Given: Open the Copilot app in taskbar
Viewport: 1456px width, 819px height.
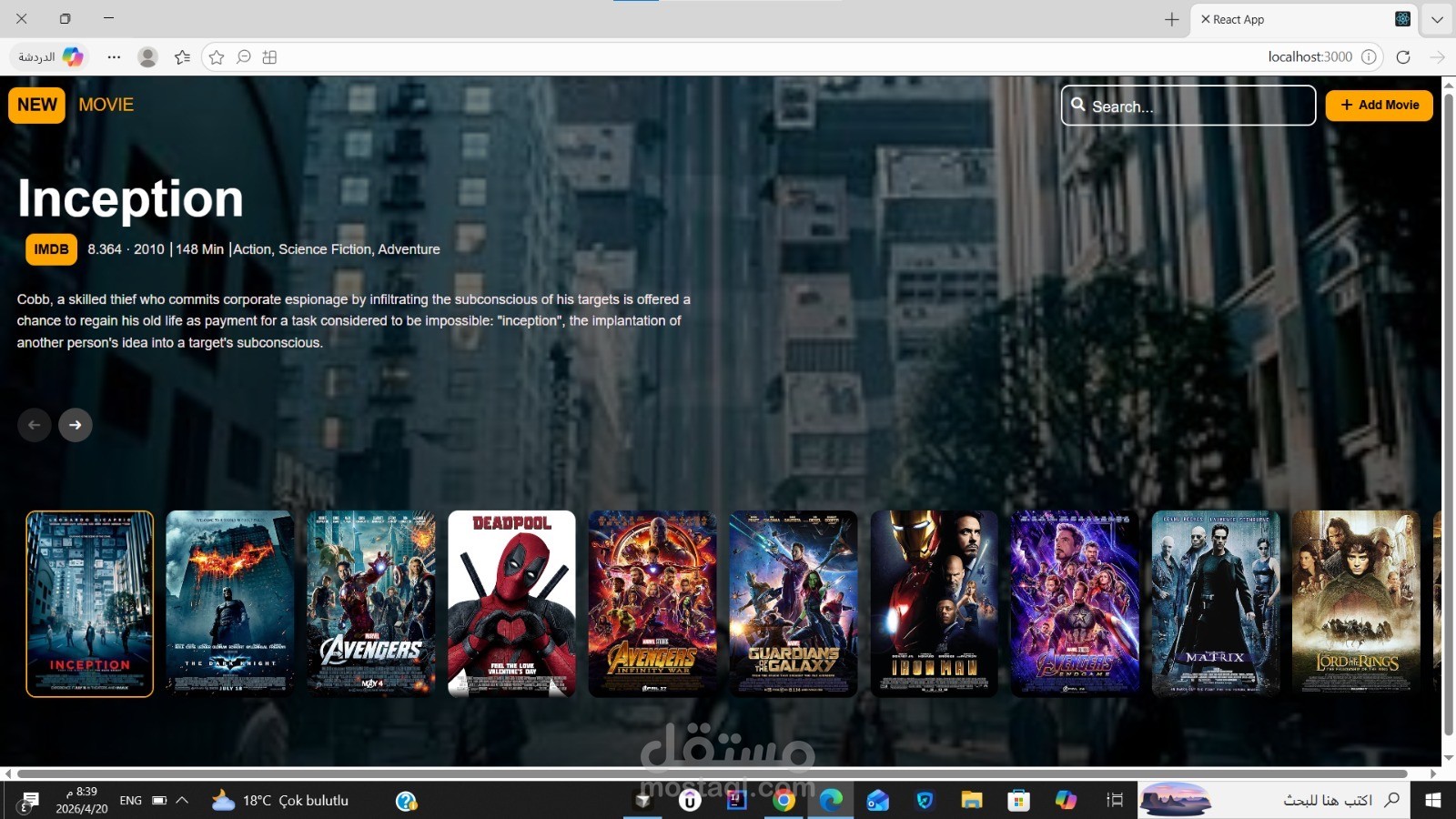Looking at the screenshot, I should (1066, 800).
